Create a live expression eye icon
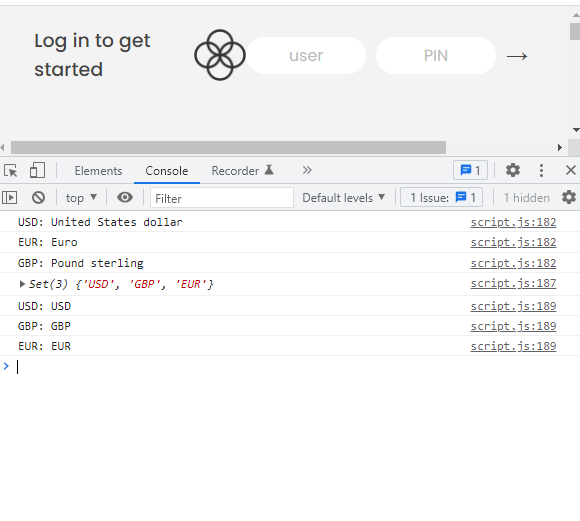Screen dimensions: 580x521 [125, 198]
